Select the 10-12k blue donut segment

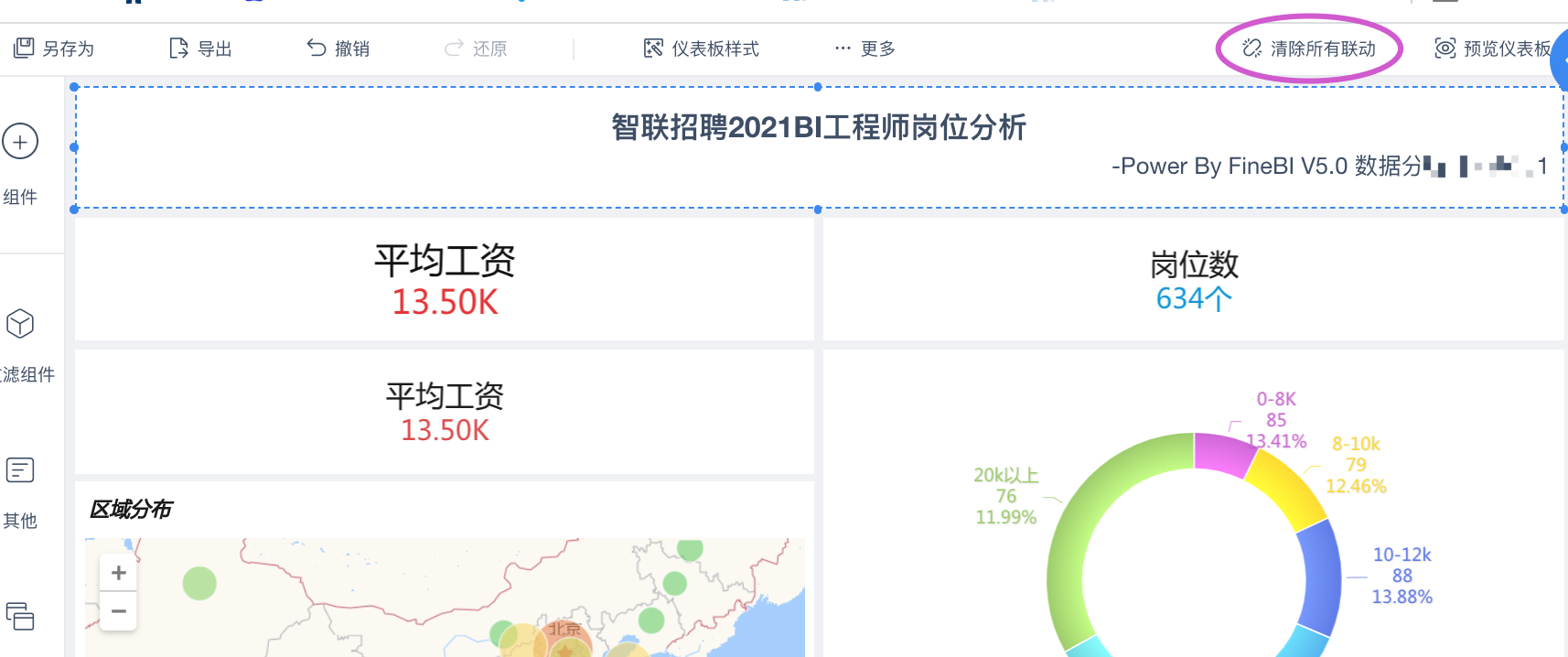(x=1318, y=578)
